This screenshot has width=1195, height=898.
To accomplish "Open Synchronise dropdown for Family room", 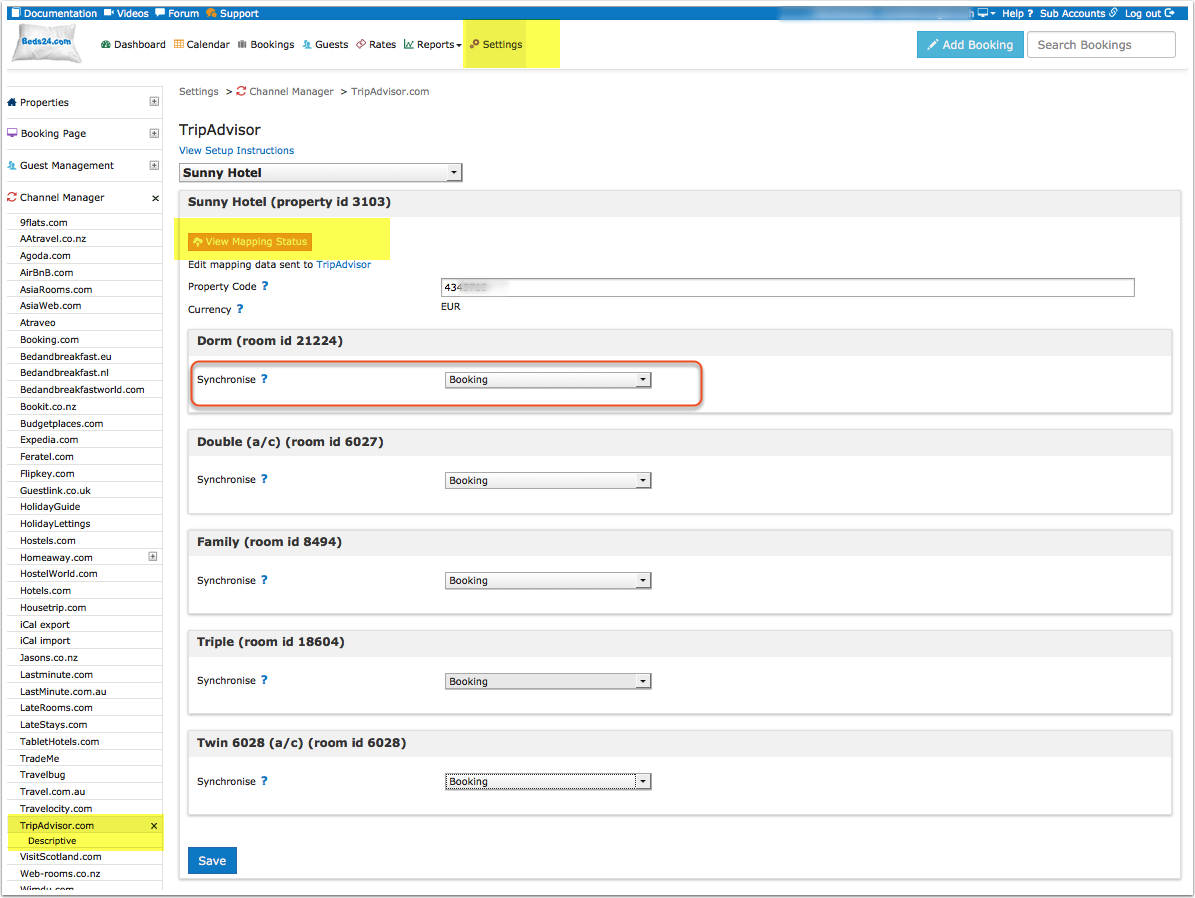I will pos(548,581).
